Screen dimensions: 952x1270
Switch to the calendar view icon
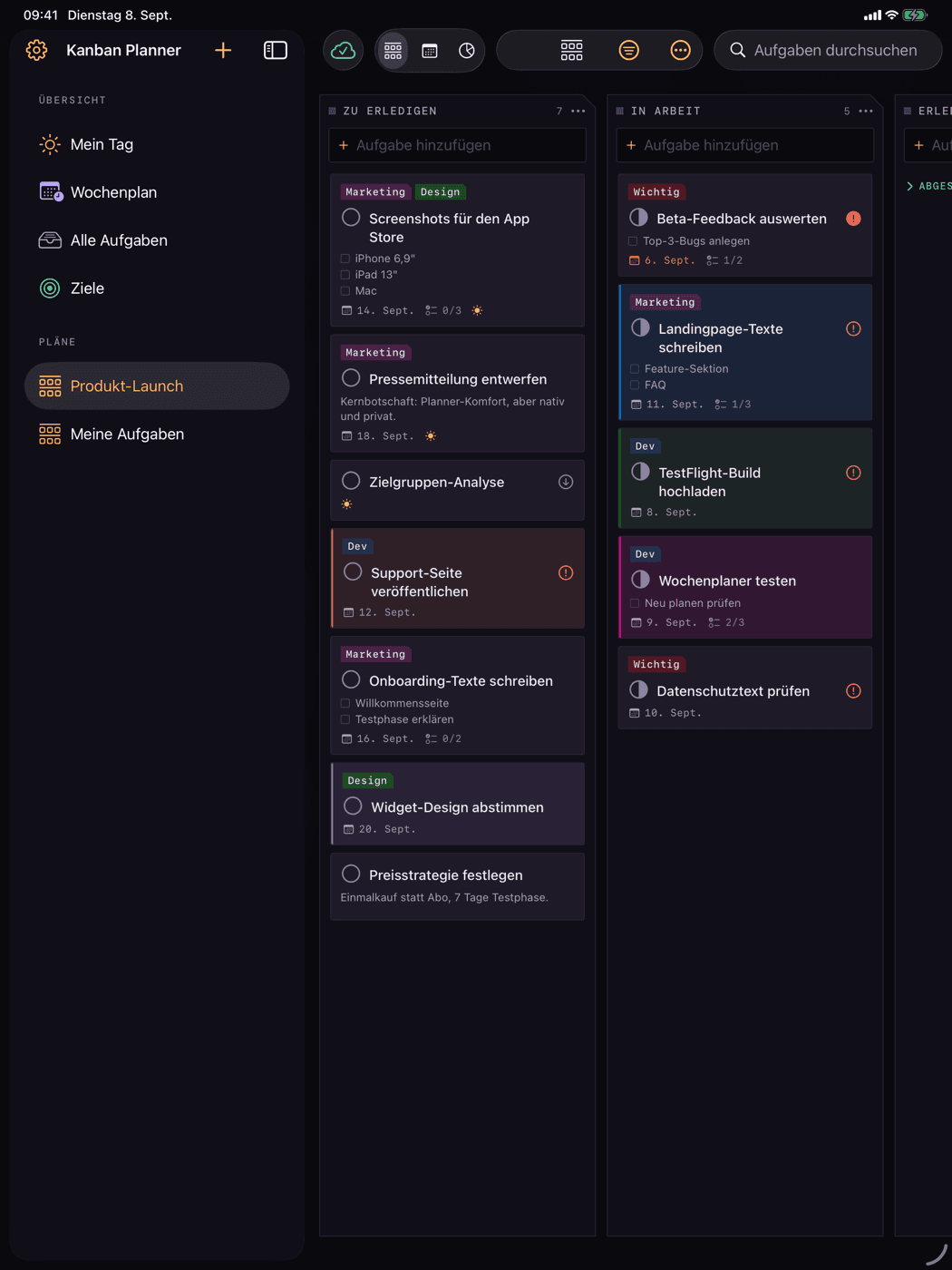pyautogui.click(x=430, y=50)
